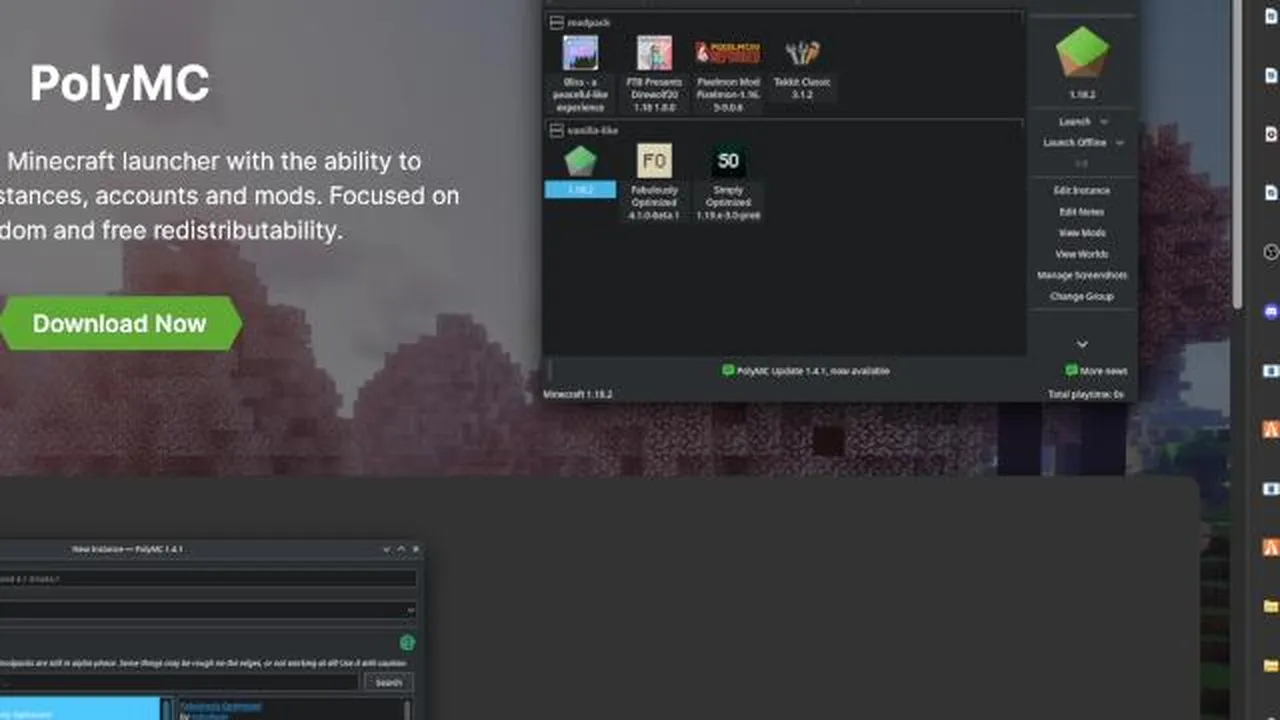This screenshot has width=1280, height=720.
Task: Select the Tekkit Classic instance icon
Action: (802, 53)
